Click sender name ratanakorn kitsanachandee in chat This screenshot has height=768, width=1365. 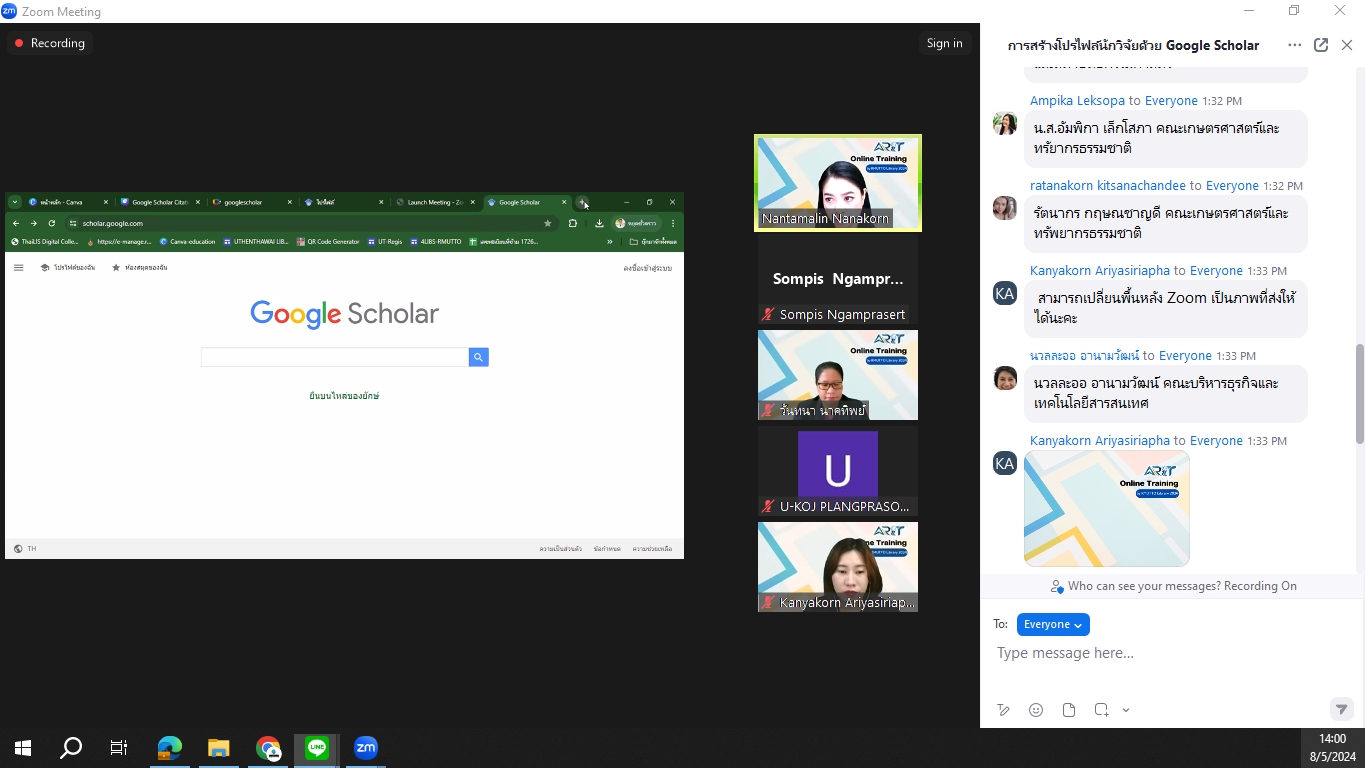coord(1107,186)
